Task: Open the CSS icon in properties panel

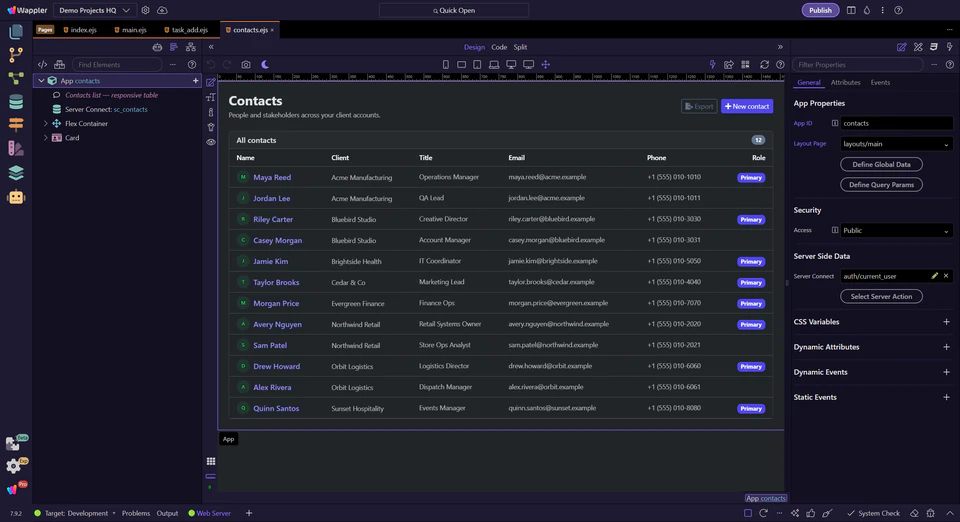Action: (934, 47)
